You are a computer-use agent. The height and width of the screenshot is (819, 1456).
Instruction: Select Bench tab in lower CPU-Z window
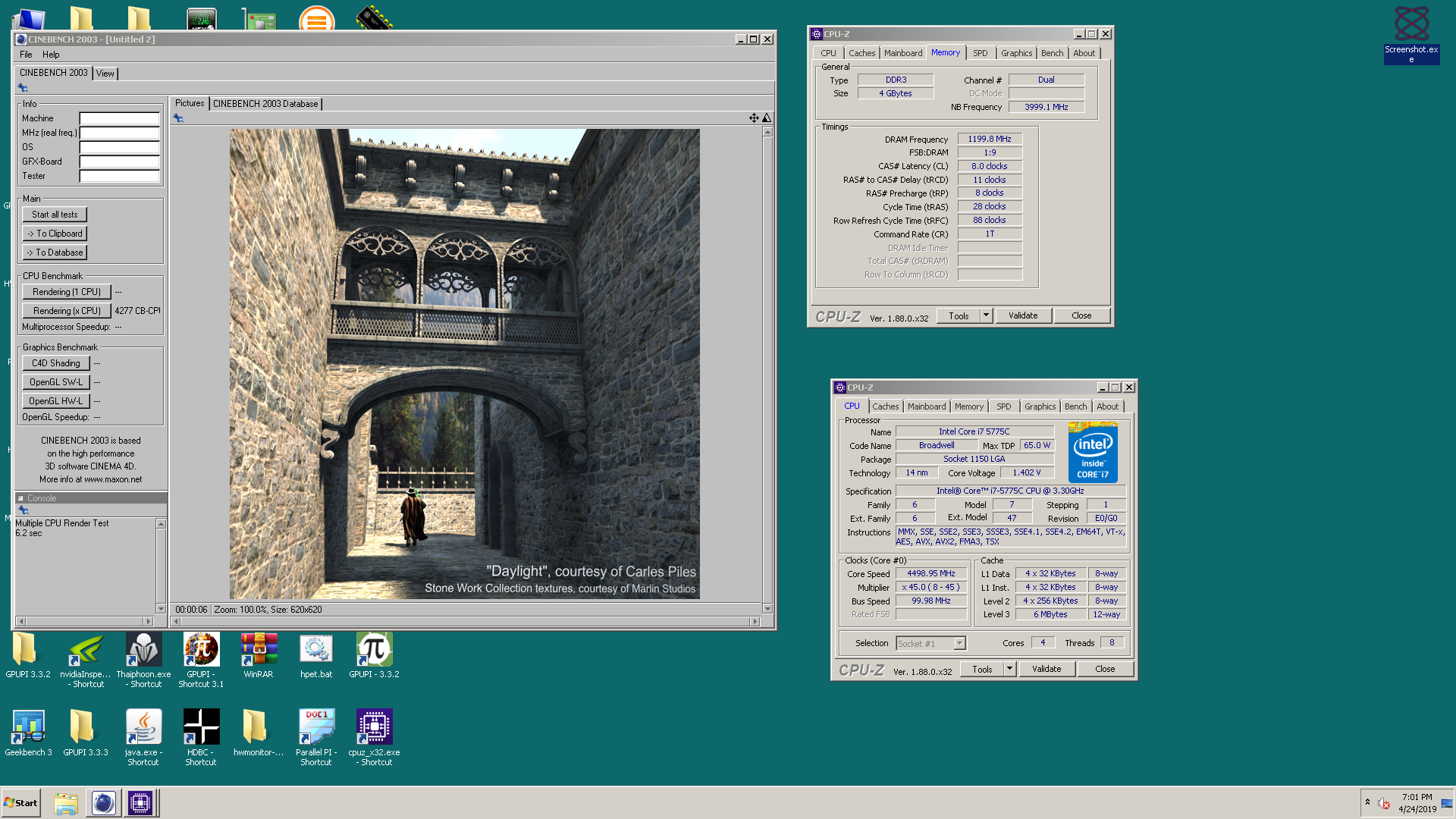click(1075, 406)
